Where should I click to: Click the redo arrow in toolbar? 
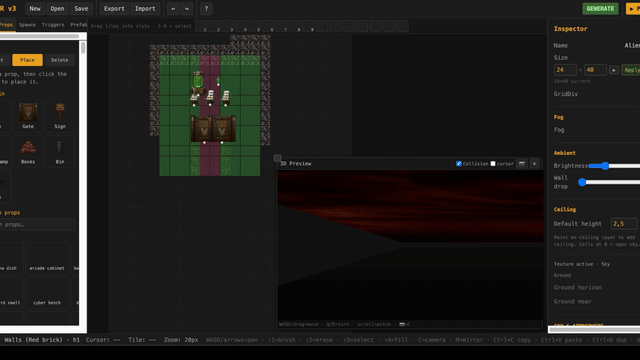[x=187, y=9]
